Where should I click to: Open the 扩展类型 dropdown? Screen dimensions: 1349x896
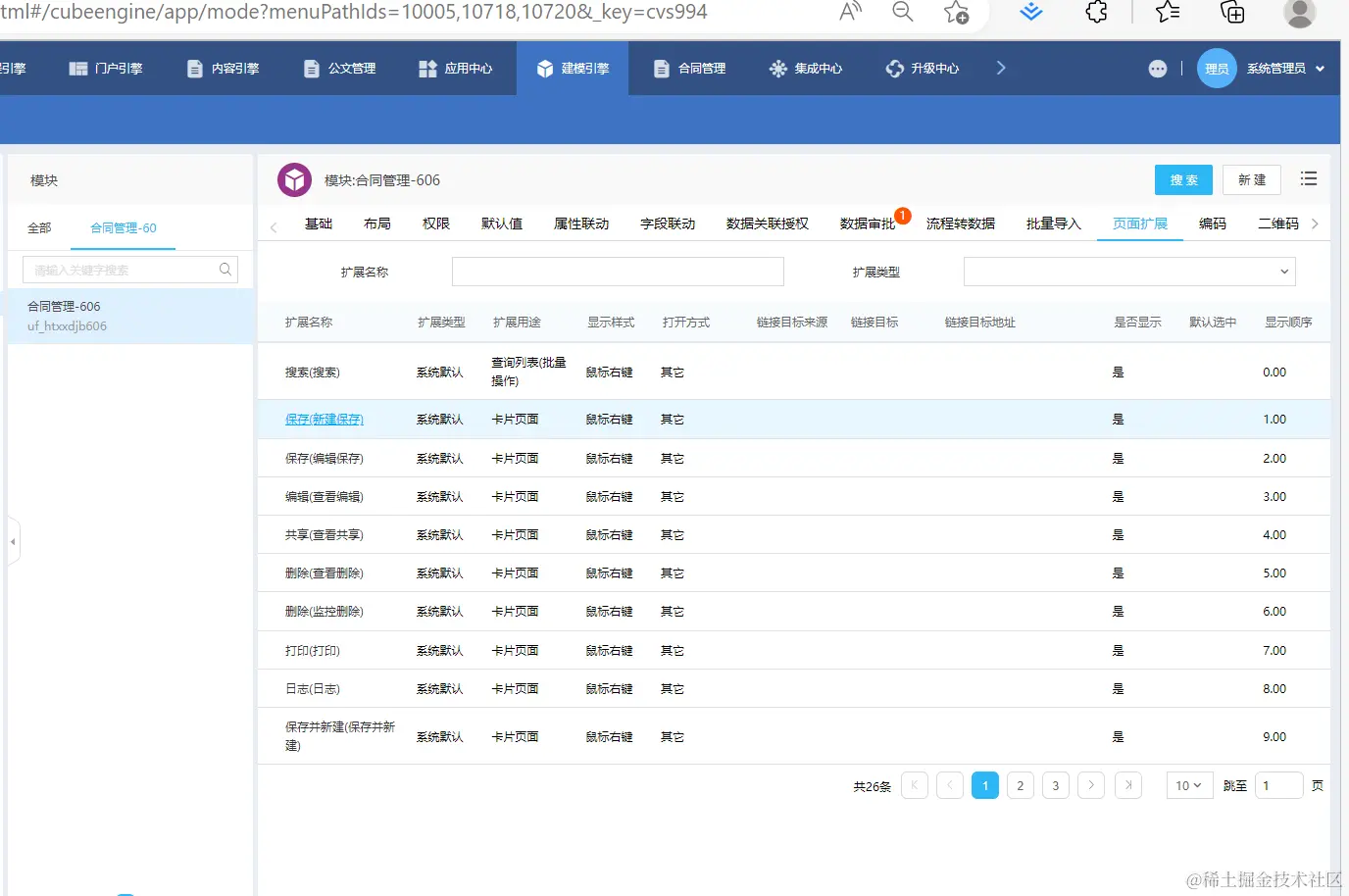1129,272
